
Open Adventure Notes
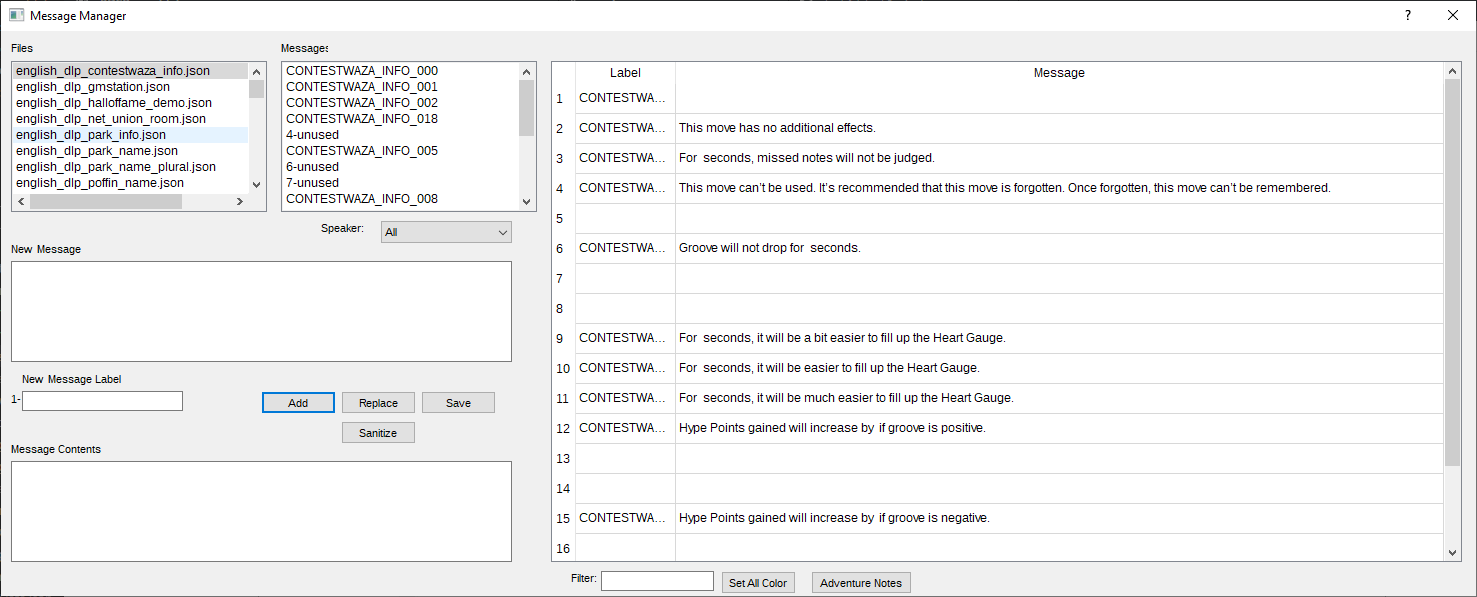pos(861,583)
